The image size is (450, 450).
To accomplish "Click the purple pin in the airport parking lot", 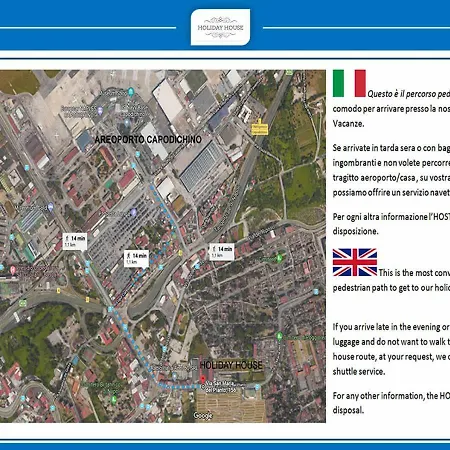I will [x=133, y=212].
